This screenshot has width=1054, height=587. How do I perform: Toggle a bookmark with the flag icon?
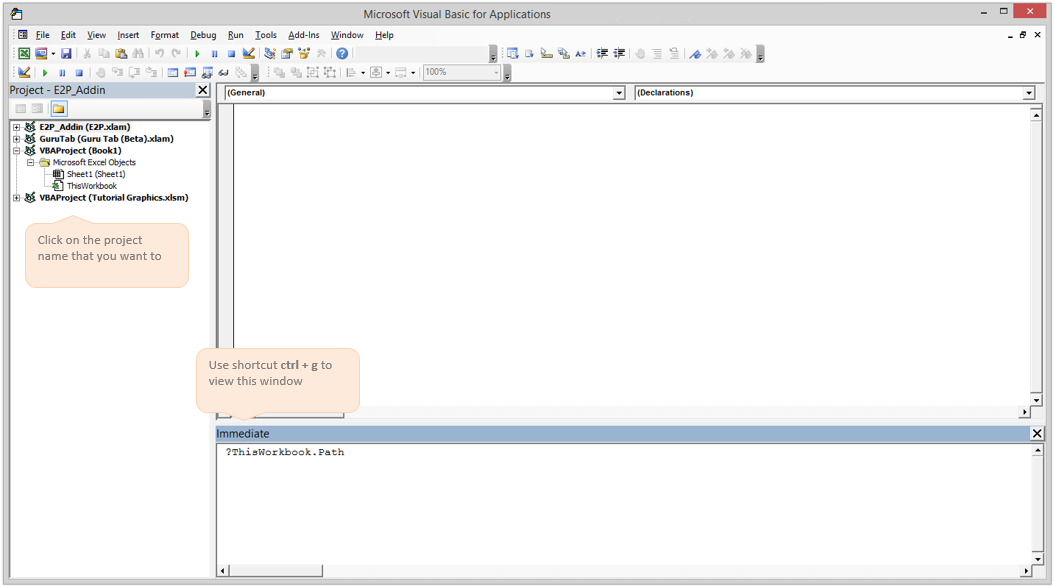pos(695,54)
